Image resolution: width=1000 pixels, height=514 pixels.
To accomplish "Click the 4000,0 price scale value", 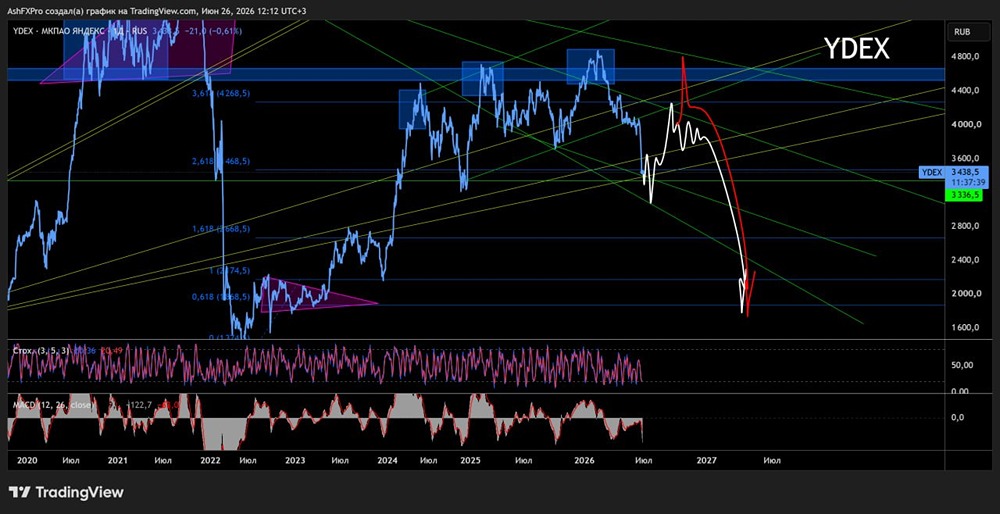I will click(964, 124).
